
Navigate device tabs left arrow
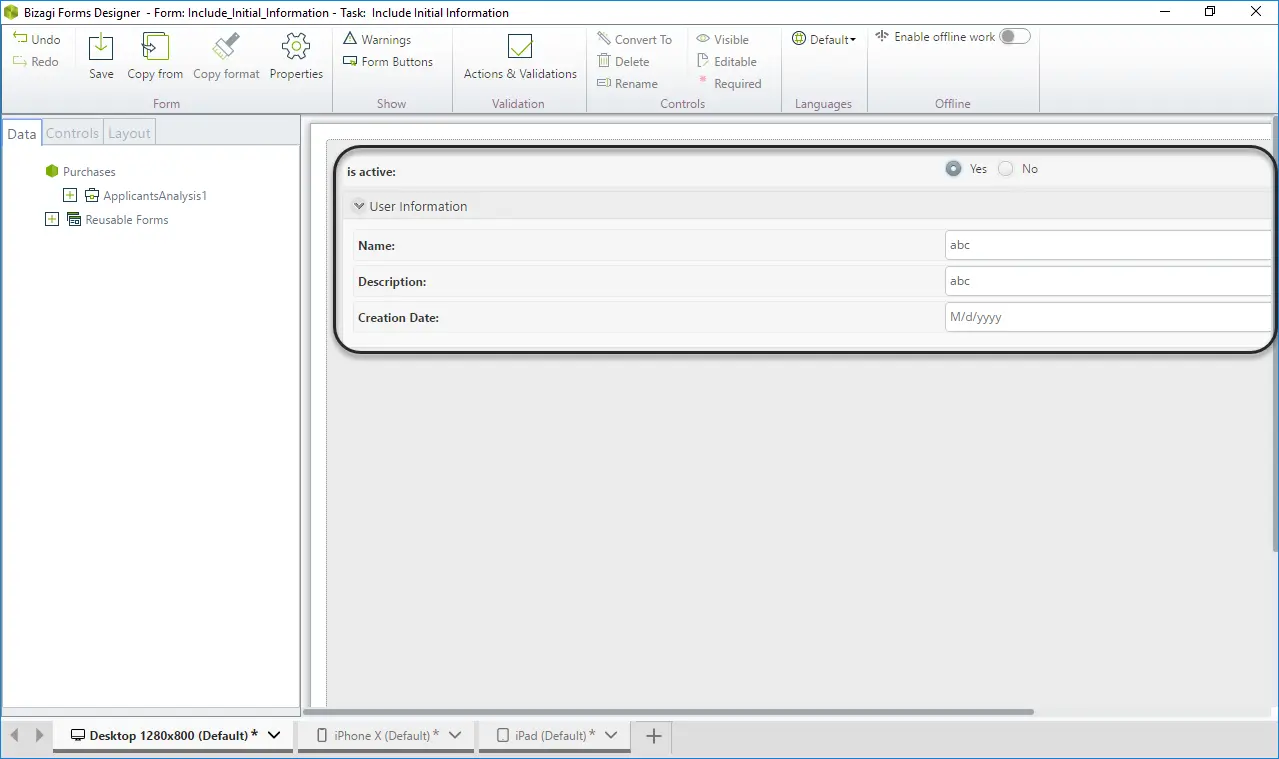point(15,735)
